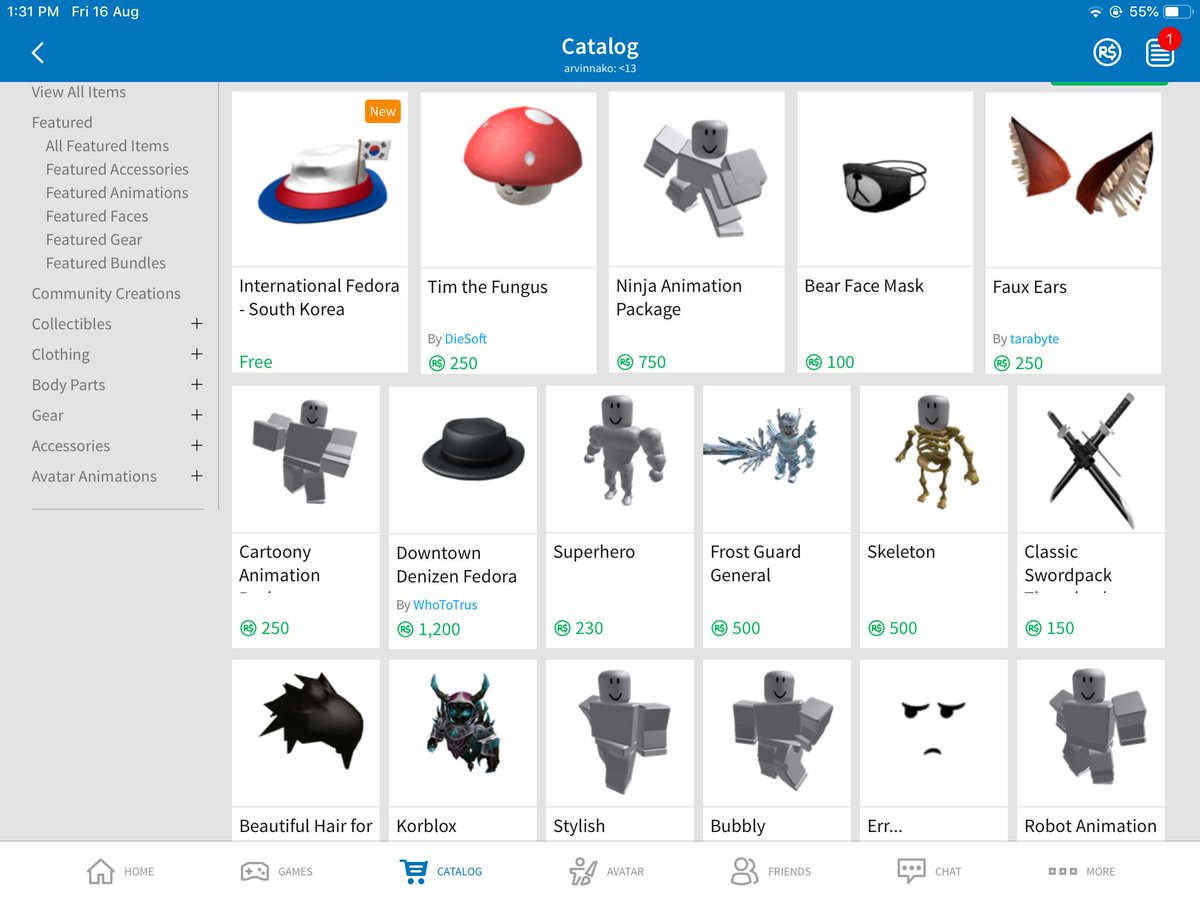Expand the Collectibles category
This screenshot has width=1200, height=900.
[197, 324]
